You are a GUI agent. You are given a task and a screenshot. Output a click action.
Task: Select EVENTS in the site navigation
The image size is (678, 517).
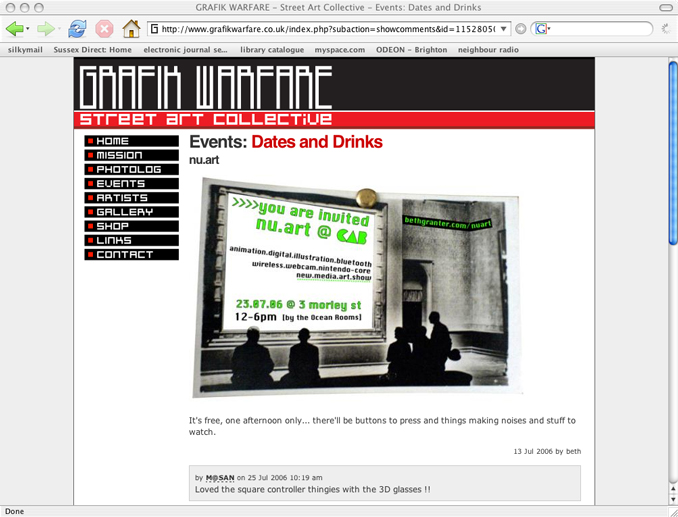point(131,184)
